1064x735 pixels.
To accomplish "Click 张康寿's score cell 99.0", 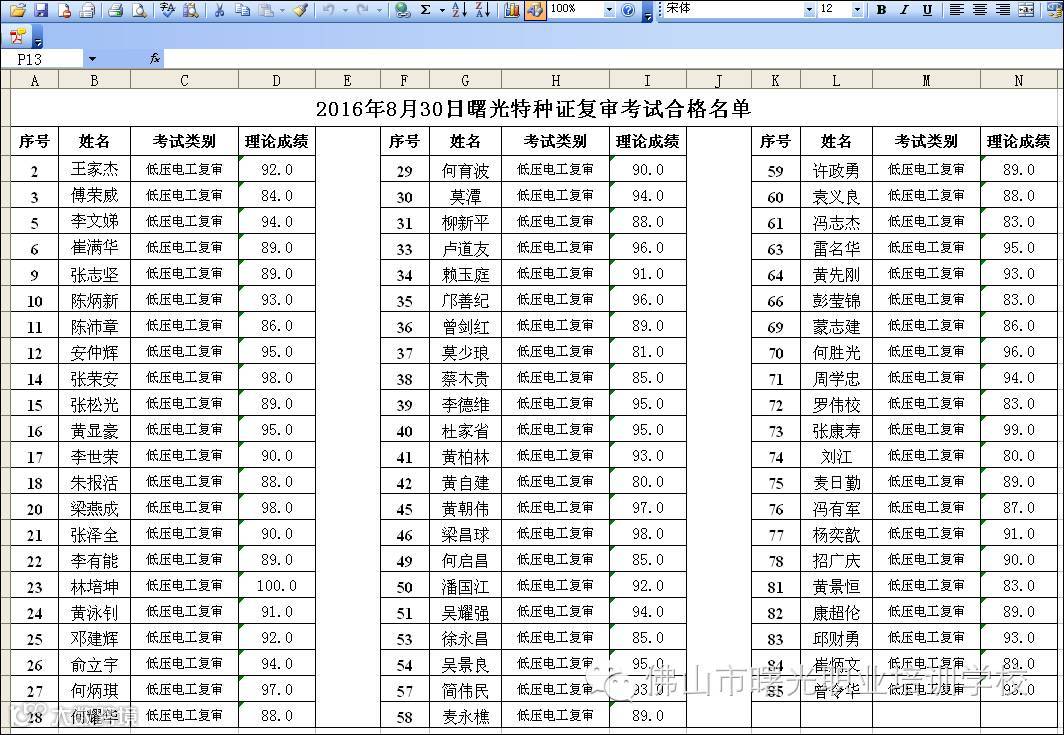I will [x=1019, y=429].
